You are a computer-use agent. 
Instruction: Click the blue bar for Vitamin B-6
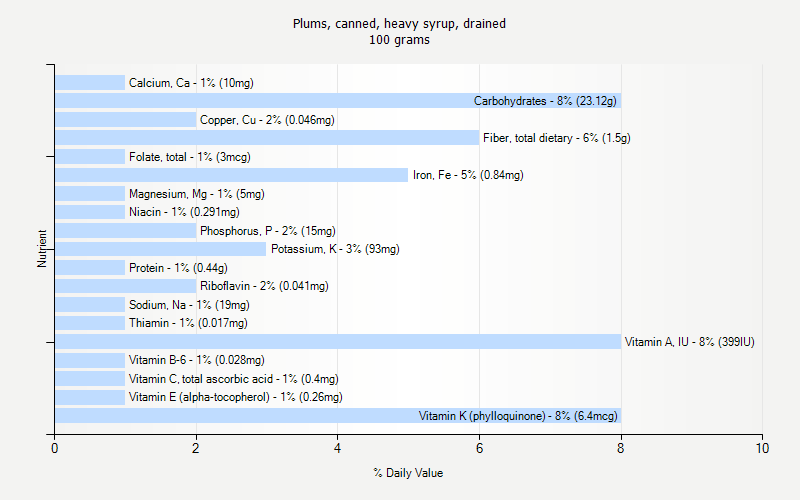(90, 360)
